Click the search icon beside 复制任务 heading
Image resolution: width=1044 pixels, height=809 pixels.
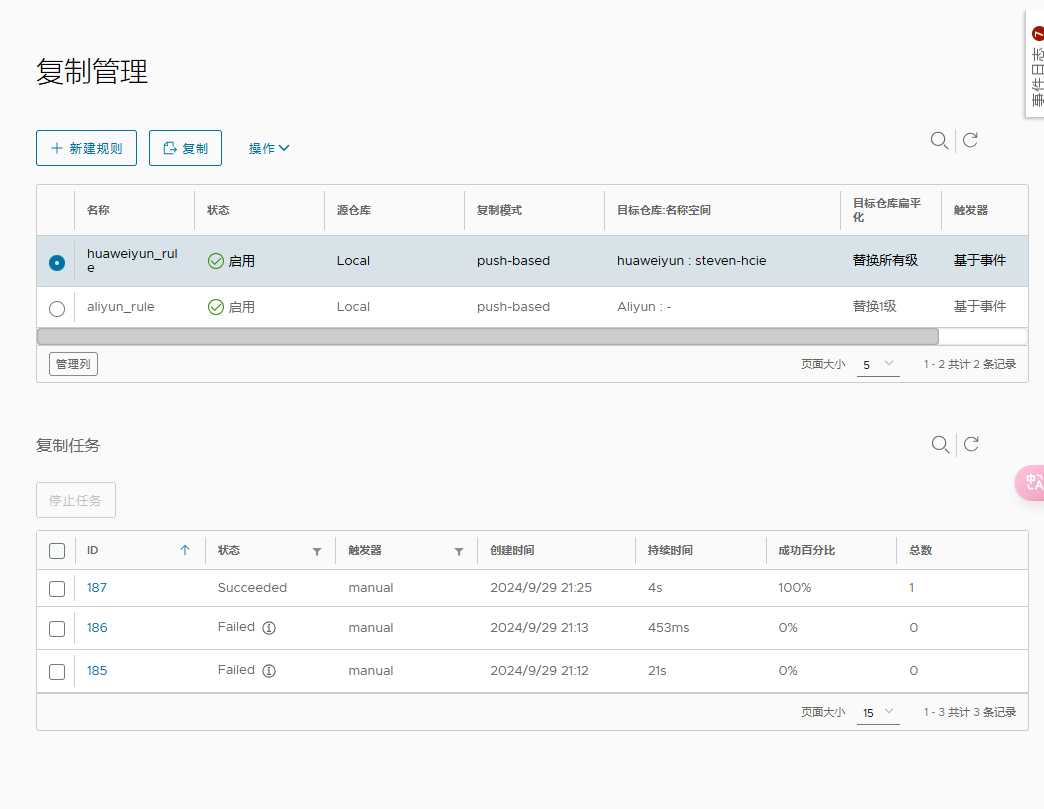pyautogui.click(x=940, y=445)
